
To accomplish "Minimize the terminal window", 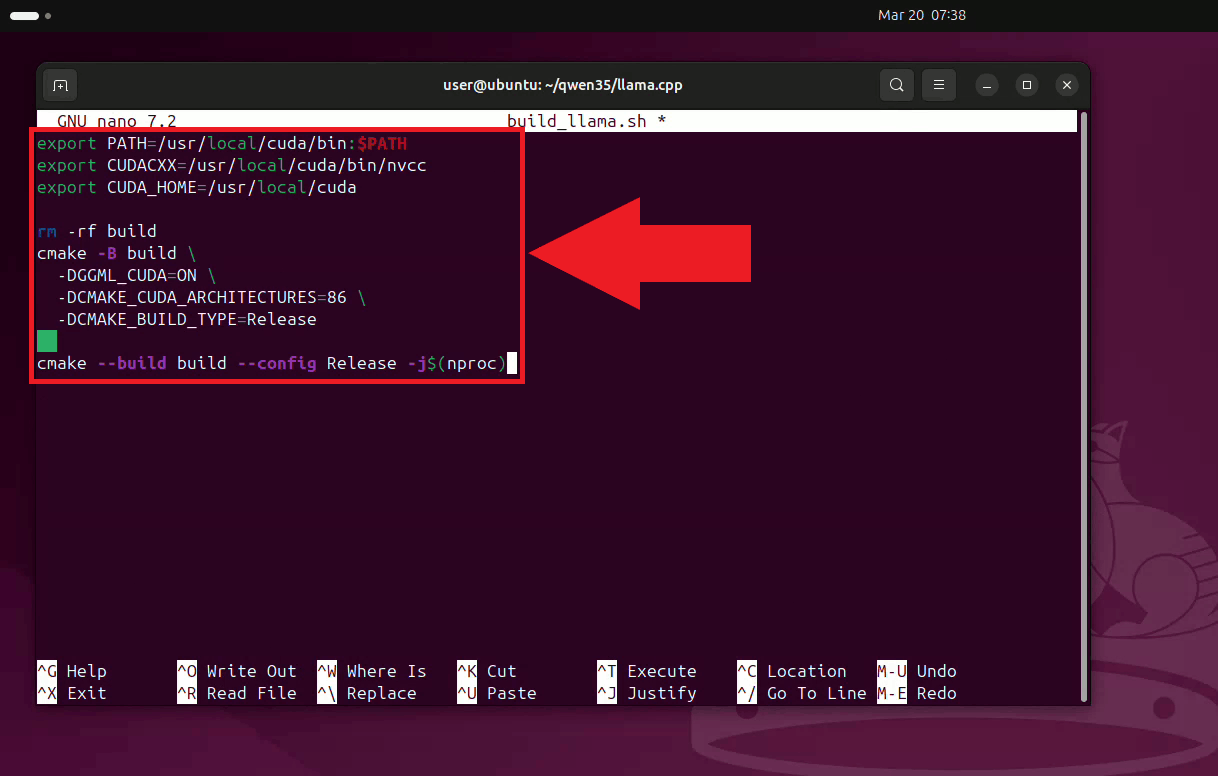I will (987, 85).
